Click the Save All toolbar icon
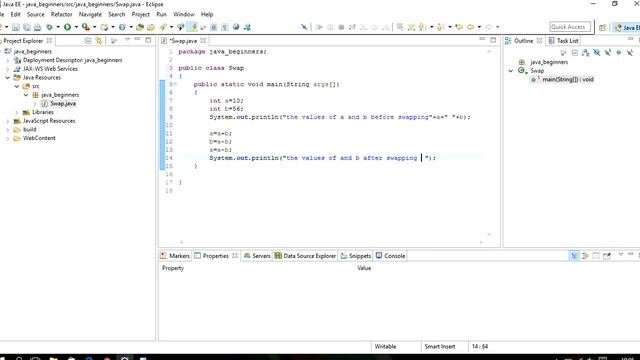 (x=27, y=27)
